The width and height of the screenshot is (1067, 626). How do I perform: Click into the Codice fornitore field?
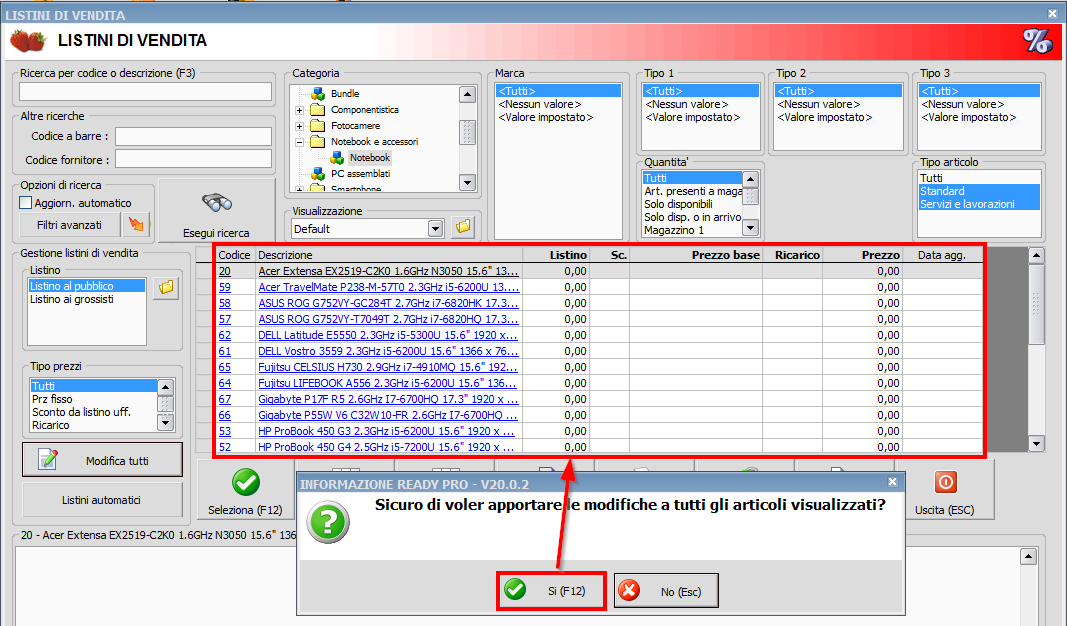click(193, 159)
